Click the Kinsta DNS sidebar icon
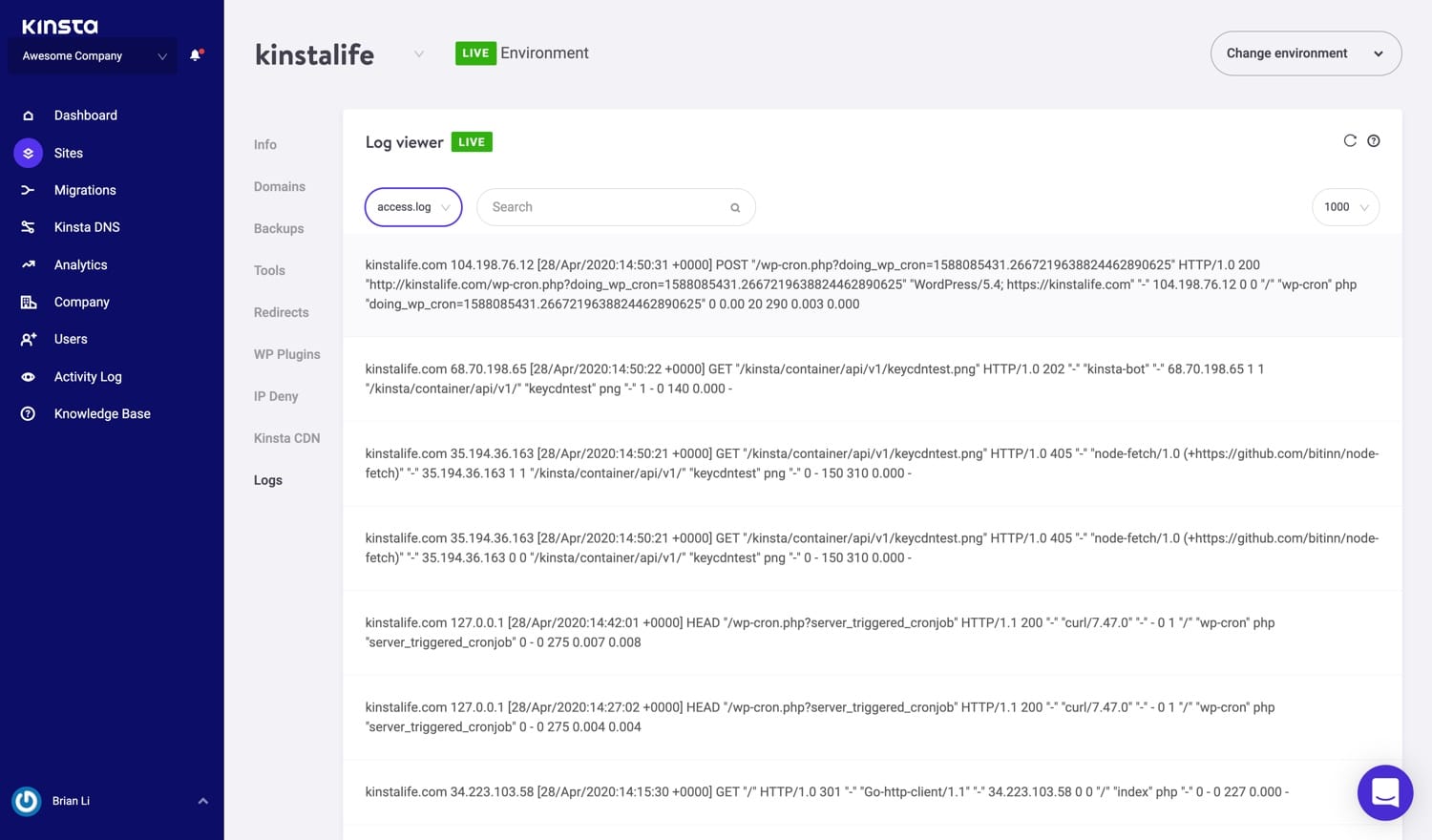1432x840 pixels. [x=28, y=227]
